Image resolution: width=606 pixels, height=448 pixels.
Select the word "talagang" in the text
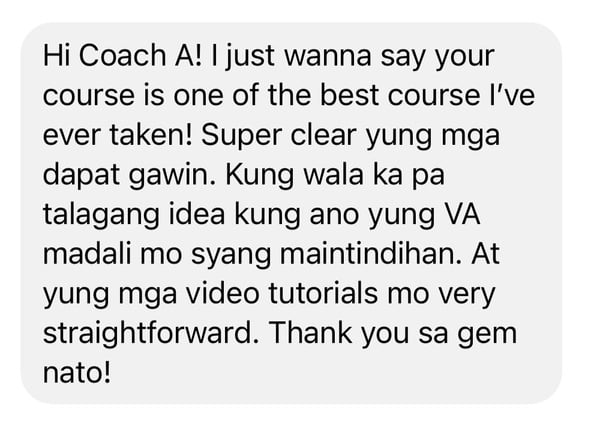click(x=101, y=216)
